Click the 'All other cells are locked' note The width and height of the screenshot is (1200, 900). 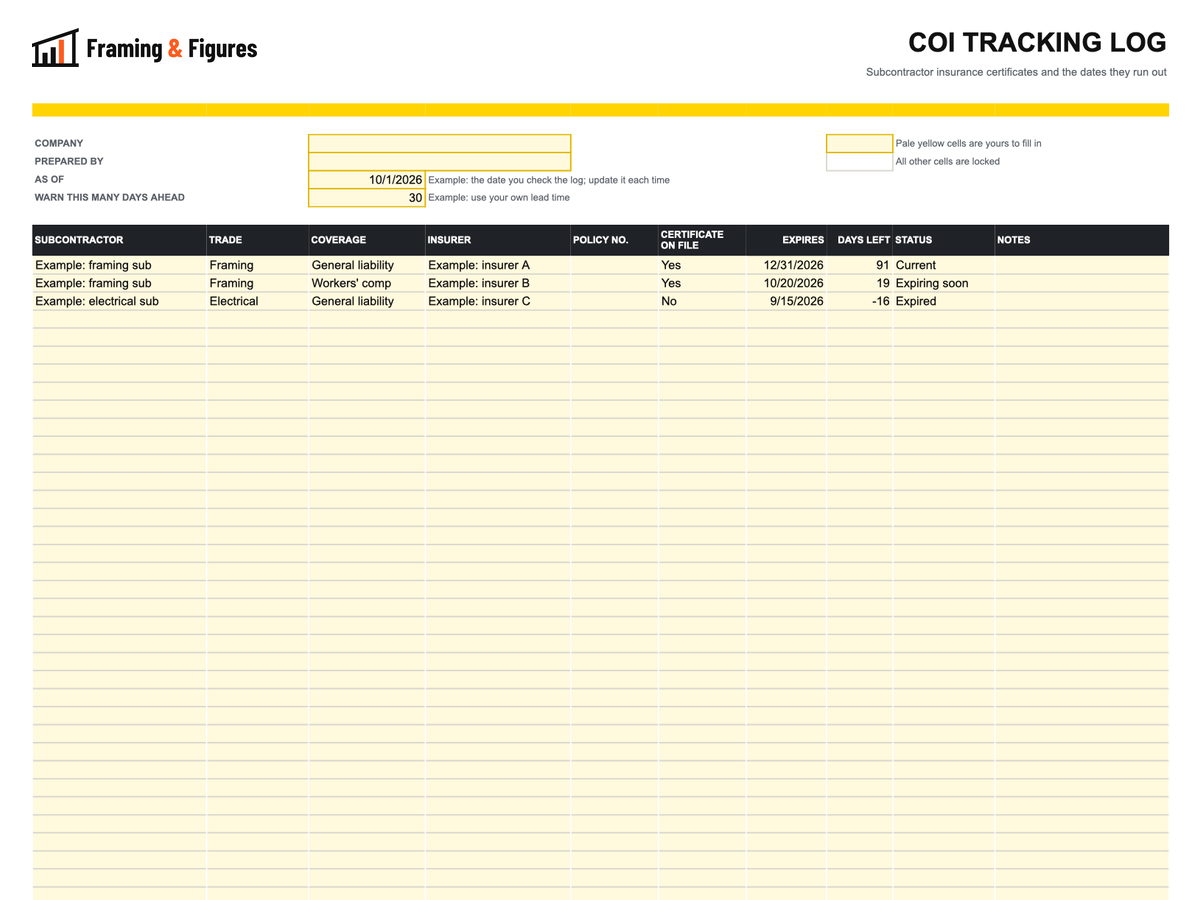[x=947, y=162]
